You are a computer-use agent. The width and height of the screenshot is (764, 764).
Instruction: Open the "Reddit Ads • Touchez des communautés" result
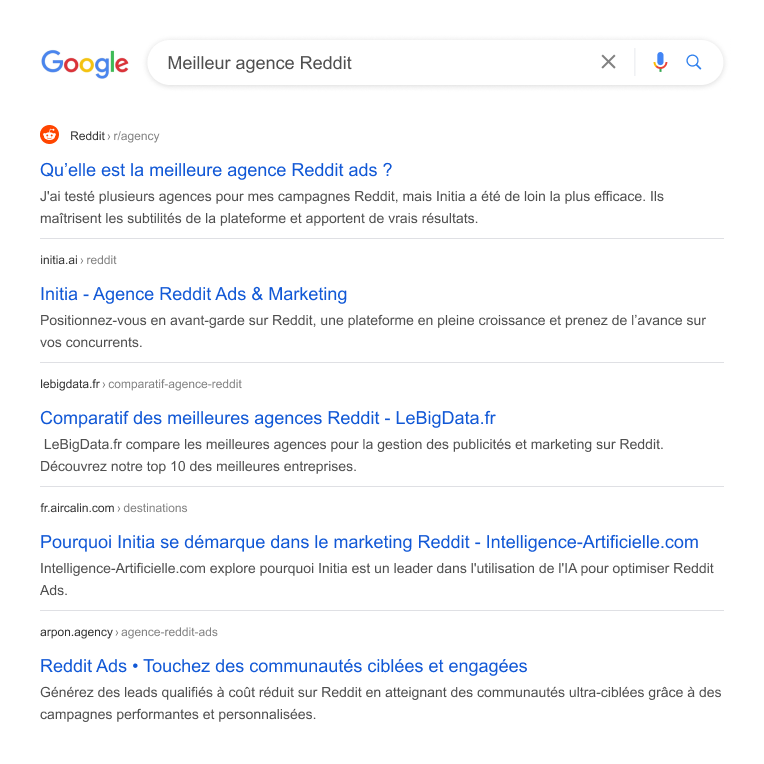click(284, 666)
